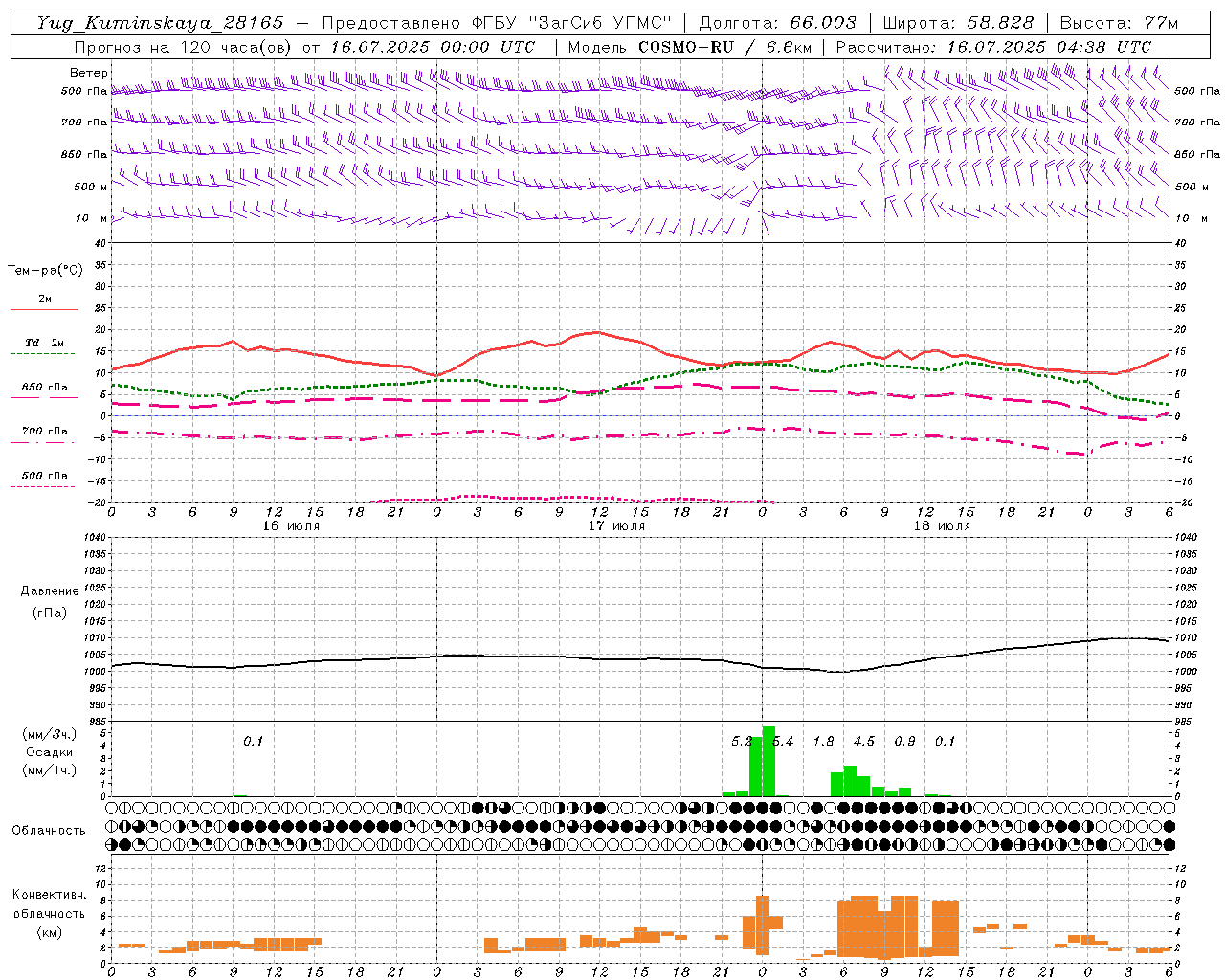Select the Прогноз на 120 часа(ов) text
Viewport: 1225px width, 980px height.
(x=184, y=47)
